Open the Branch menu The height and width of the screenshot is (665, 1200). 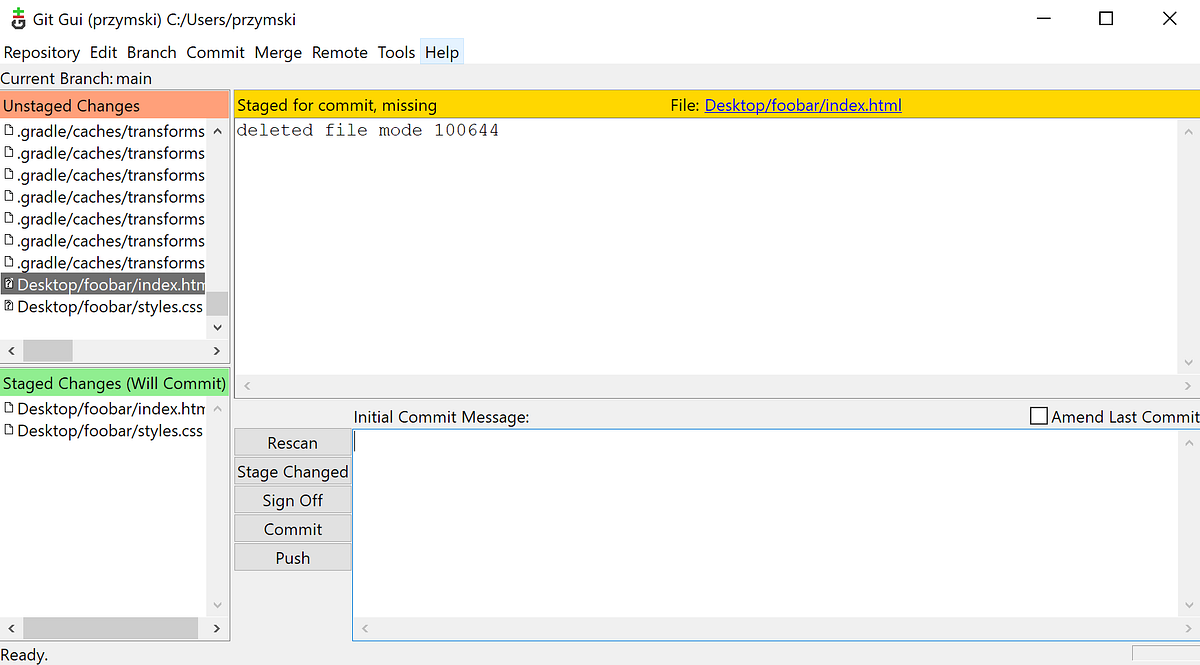point(151,52)
